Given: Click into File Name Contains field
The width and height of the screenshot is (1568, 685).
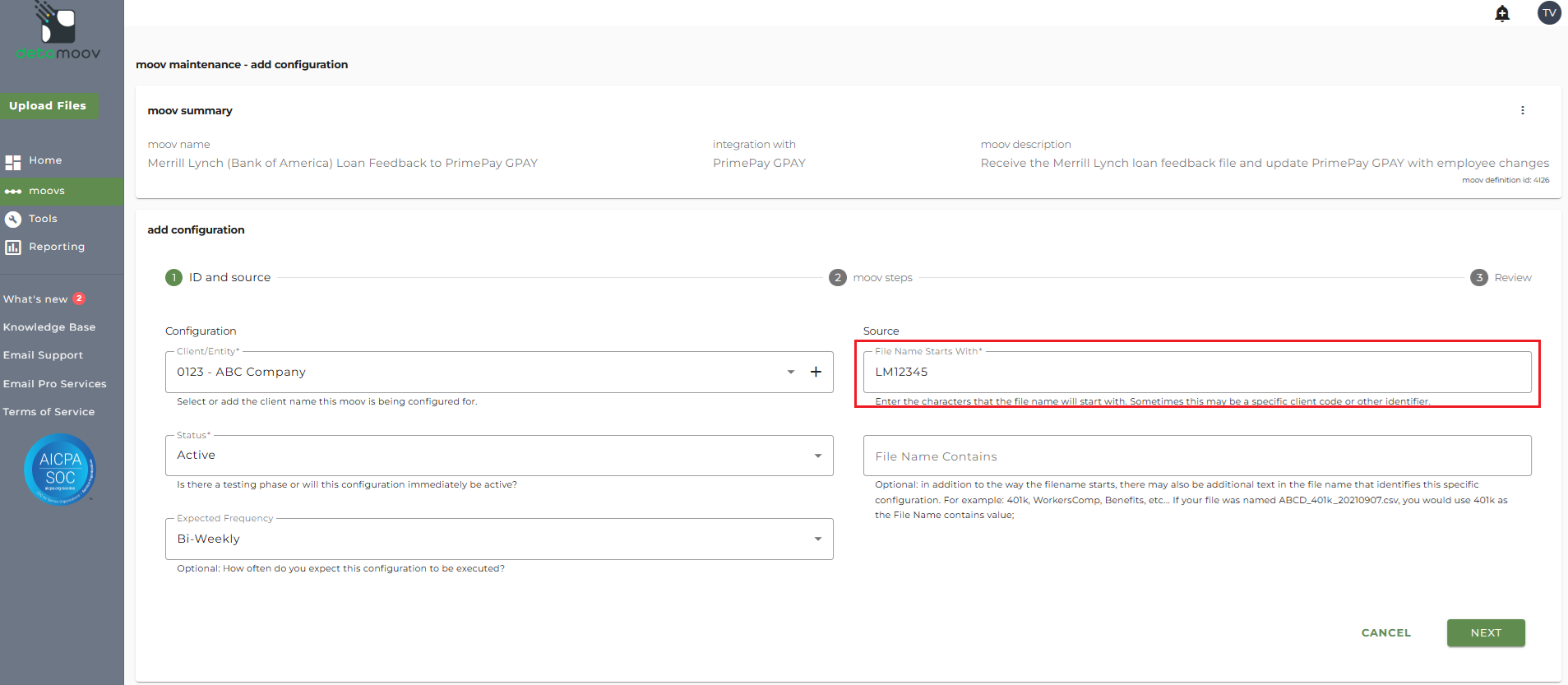Looking at the screenshot, I should pyautogui.click(x=1196, y=456).
